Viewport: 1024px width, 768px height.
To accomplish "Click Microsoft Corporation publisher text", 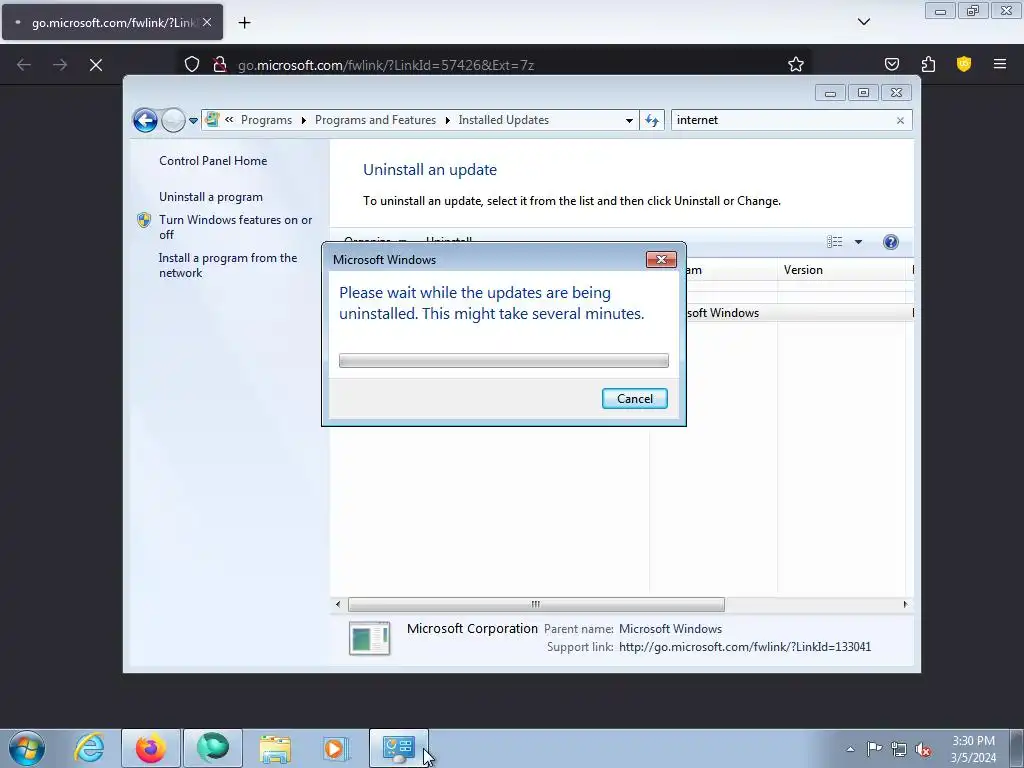I will [x=472, y=628].
